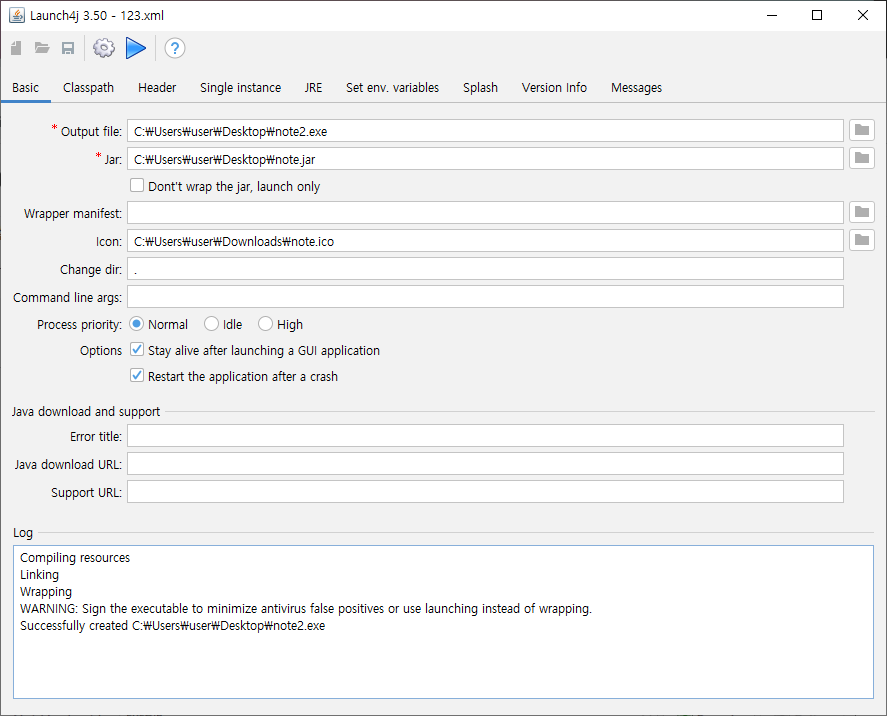Save configuration with the floppy disk icon
Screen dimensions: 887x716
tap(68, 48)
